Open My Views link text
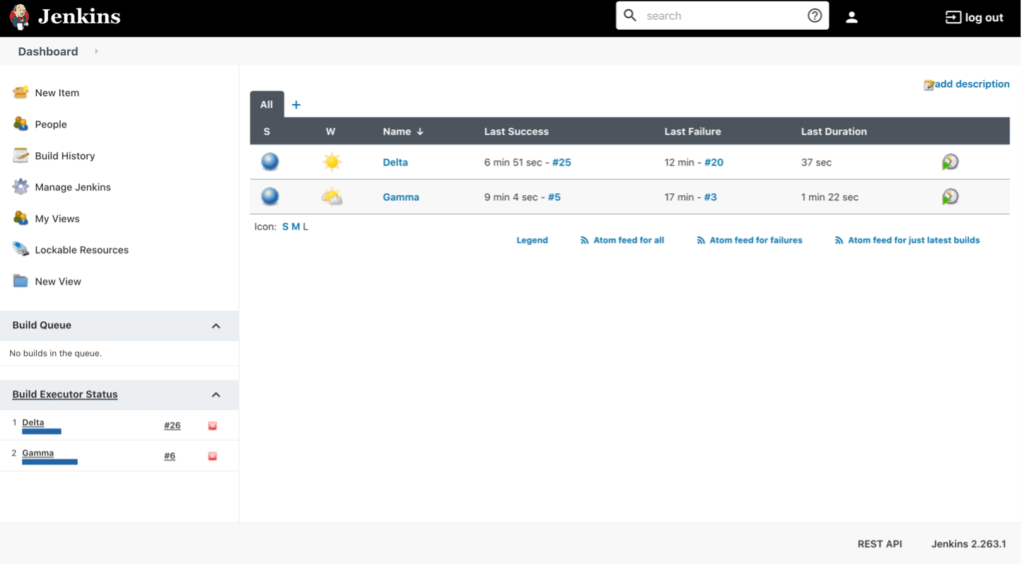Image resolution: width=1024 pixels, height=566 pixels. tap(57, 218)
